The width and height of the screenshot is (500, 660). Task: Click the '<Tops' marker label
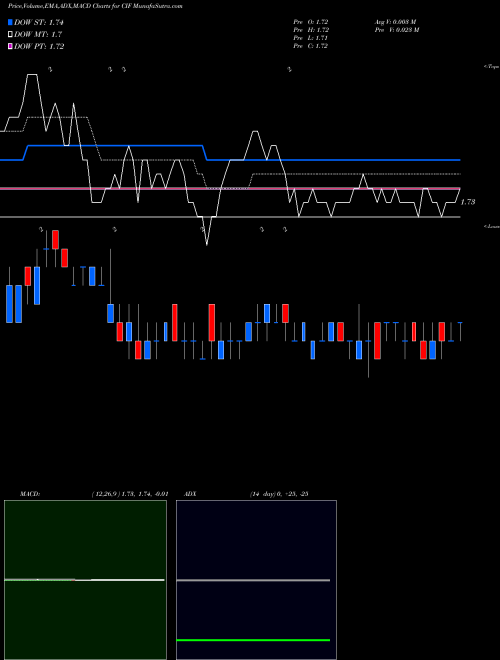pyautogui.click(x=492, y=67)
